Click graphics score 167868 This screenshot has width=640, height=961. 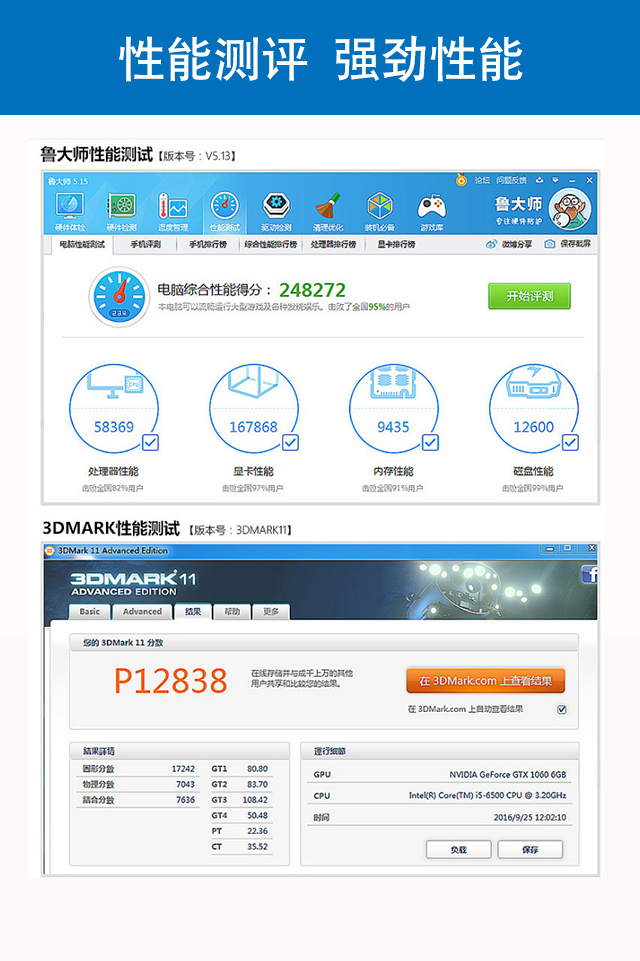pyautogui.click(x=254, y=427)
